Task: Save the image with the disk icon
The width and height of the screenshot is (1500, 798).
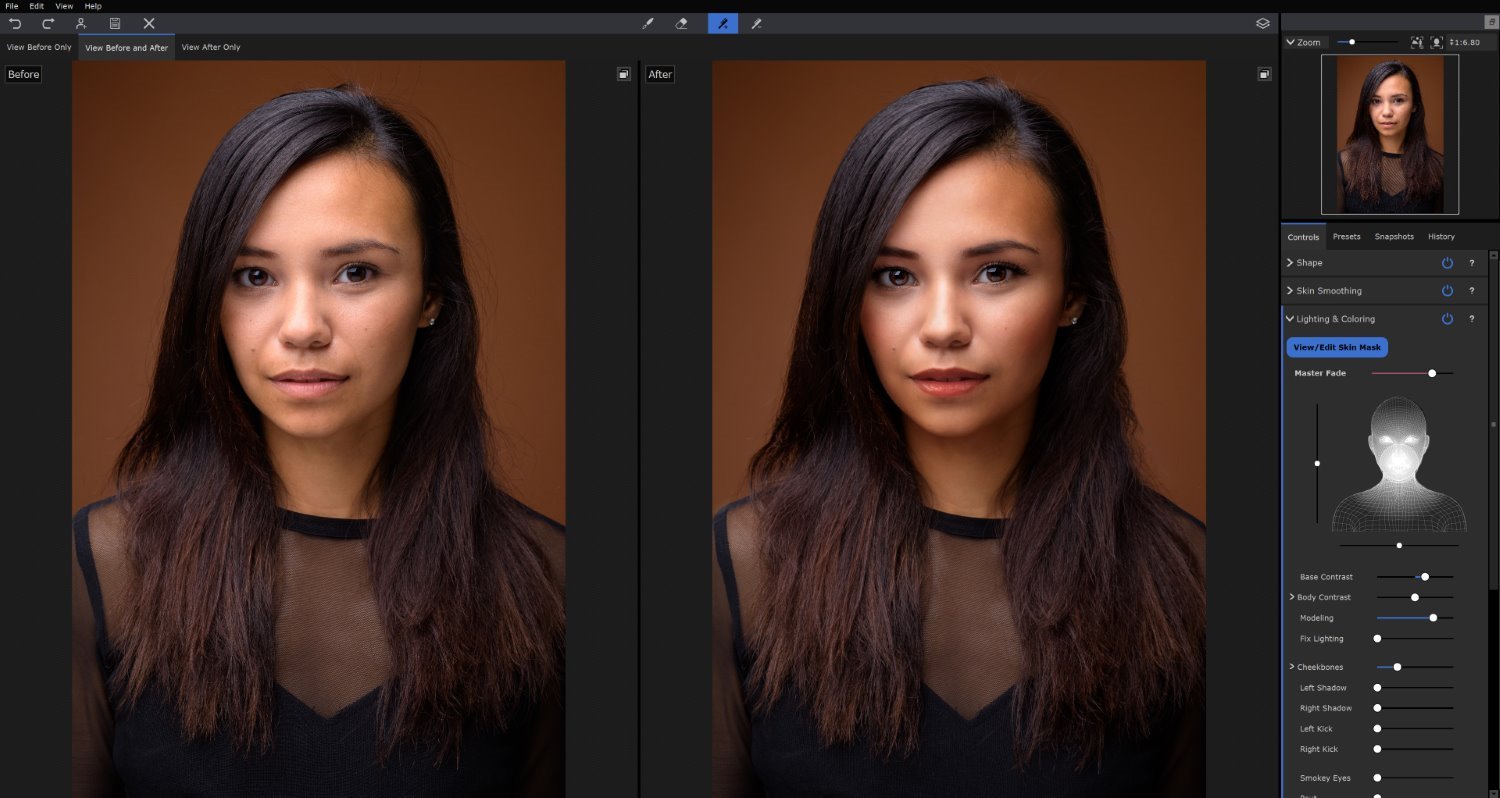Action: tap(115, 23)
